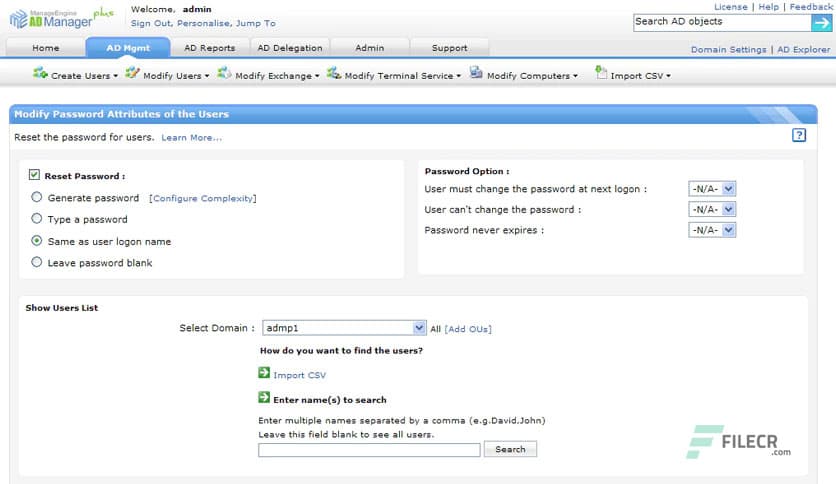The height and width of the screenshot is (484, 836).
Task: Open the AD Delegation tab
Action: 290,48
